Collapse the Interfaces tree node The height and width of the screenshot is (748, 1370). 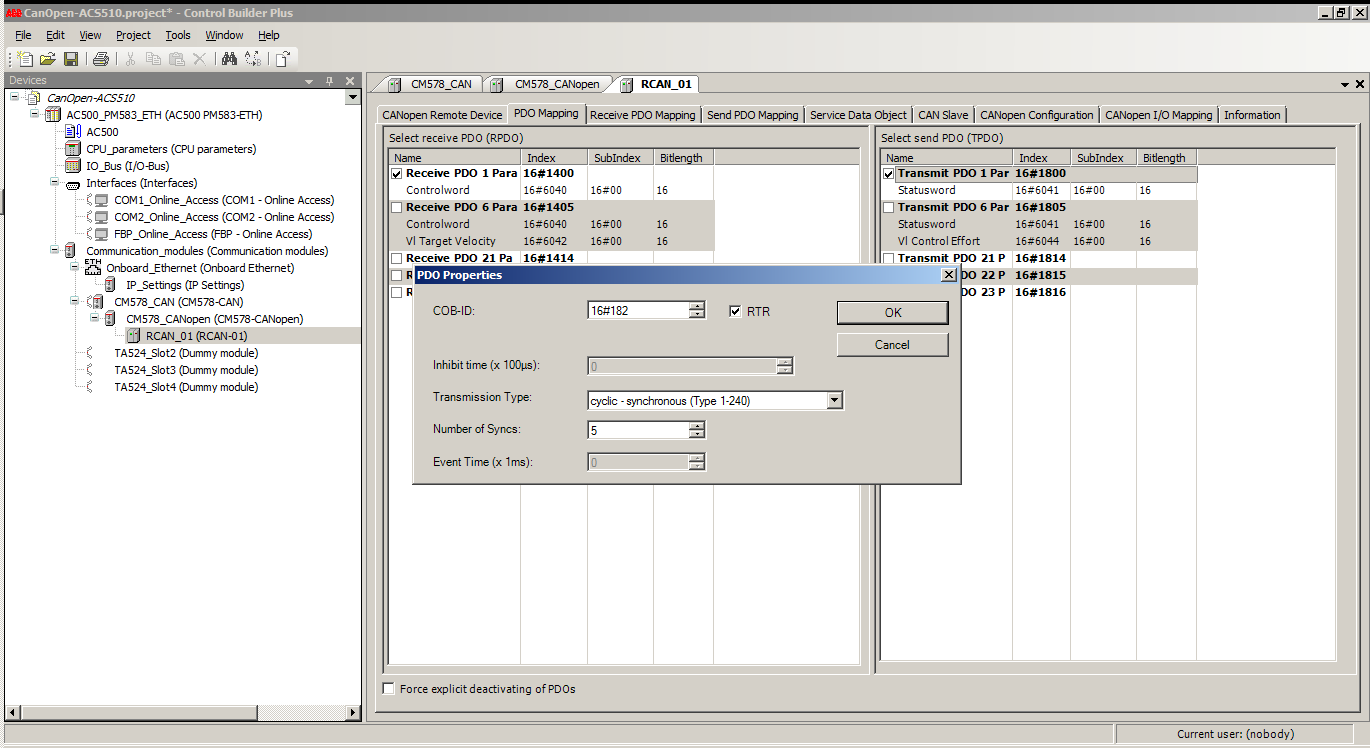(x=54, y=183)
